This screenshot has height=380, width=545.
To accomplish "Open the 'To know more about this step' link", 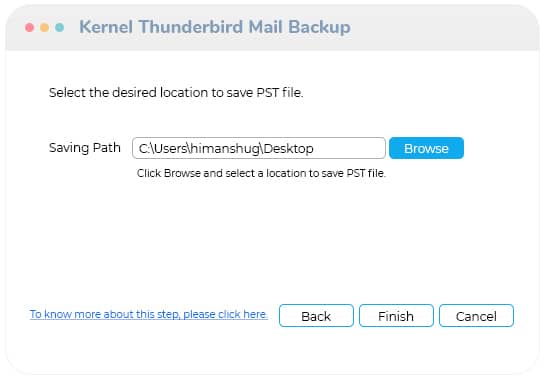I will pyautogui.click(x=149, y=314).
